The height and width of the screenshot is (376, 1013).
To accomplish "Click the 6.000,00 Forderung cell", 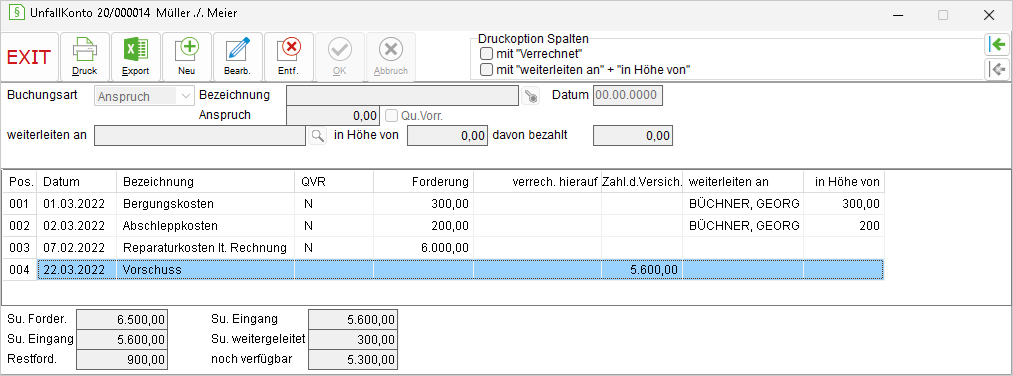I will click(423, 247).
